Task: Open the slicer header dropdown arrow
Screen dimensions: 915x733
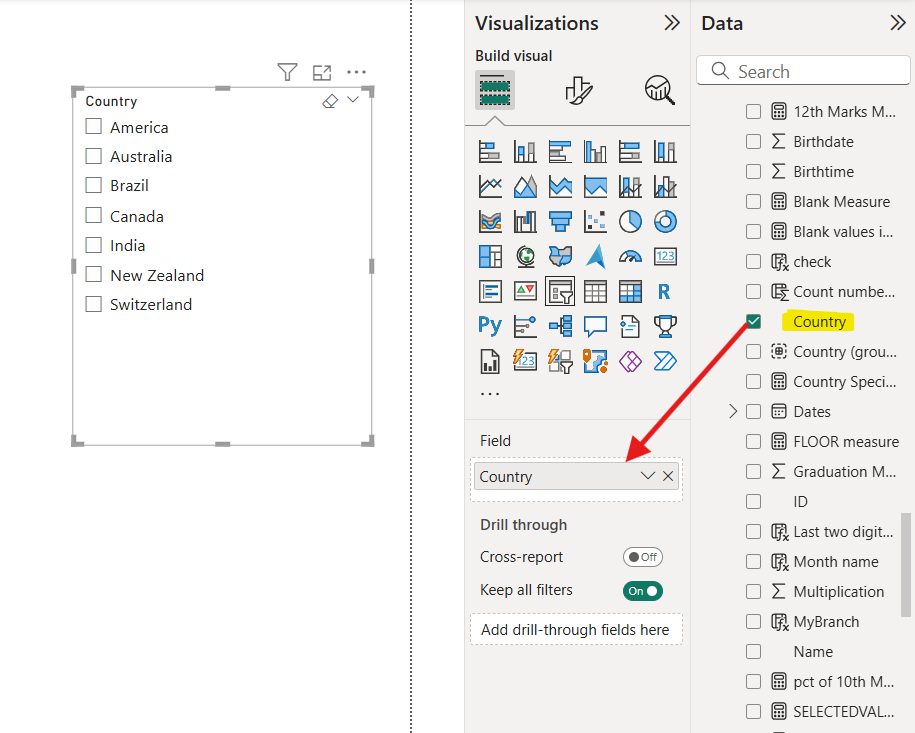Action: pyautogui.click(x=352, y=101)
